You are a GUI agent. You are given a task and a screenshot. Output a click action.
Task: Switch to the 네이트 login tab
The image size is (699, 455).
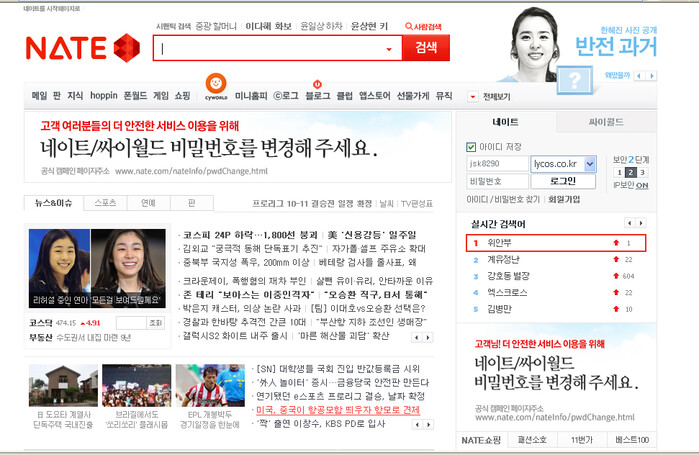point(506,122)
